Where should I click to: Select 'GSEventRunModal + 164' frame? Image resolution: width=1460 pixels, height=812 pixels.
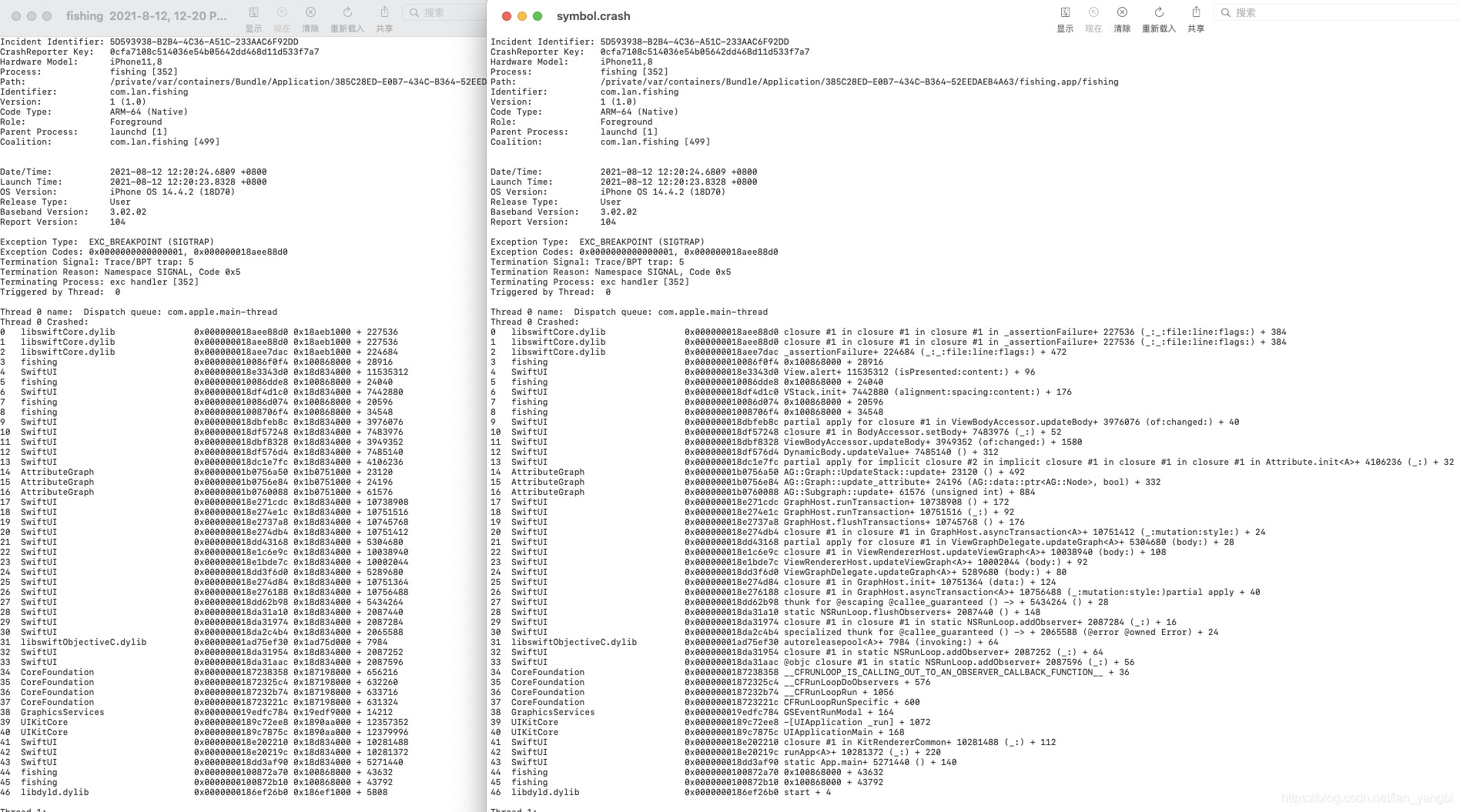click(692, 712)
